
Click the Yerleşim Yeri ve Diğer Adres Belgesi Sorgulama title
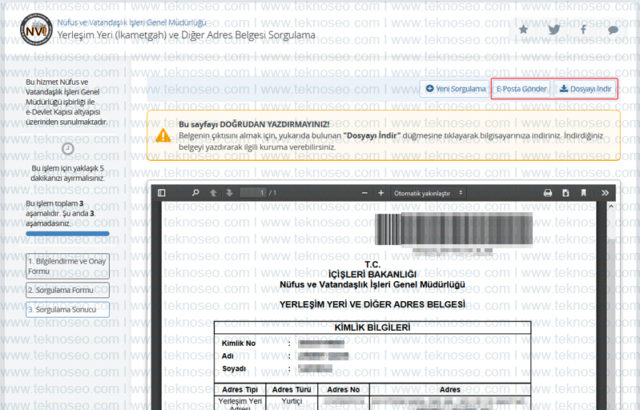(x=186, y=35)
